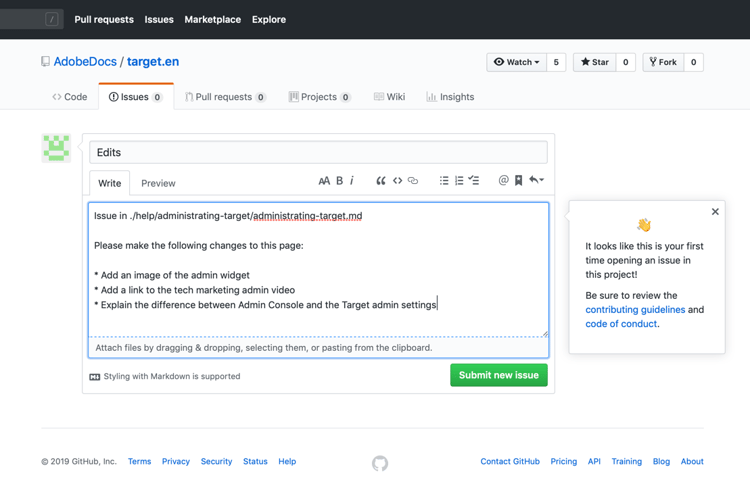This screenshot has width=750, height=486.
Task: Click the user avatar next to the issue form
Action: [x=56, y=148]
